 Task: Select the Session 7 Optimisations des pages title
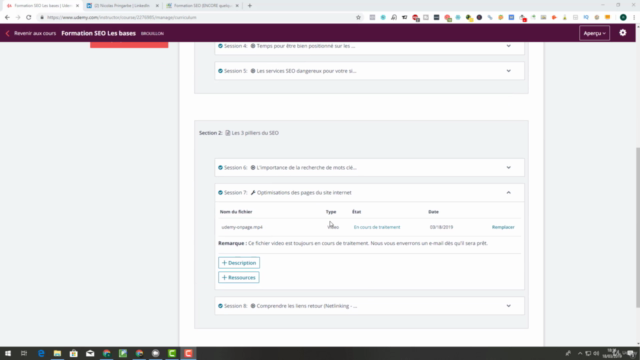(304, 193)
